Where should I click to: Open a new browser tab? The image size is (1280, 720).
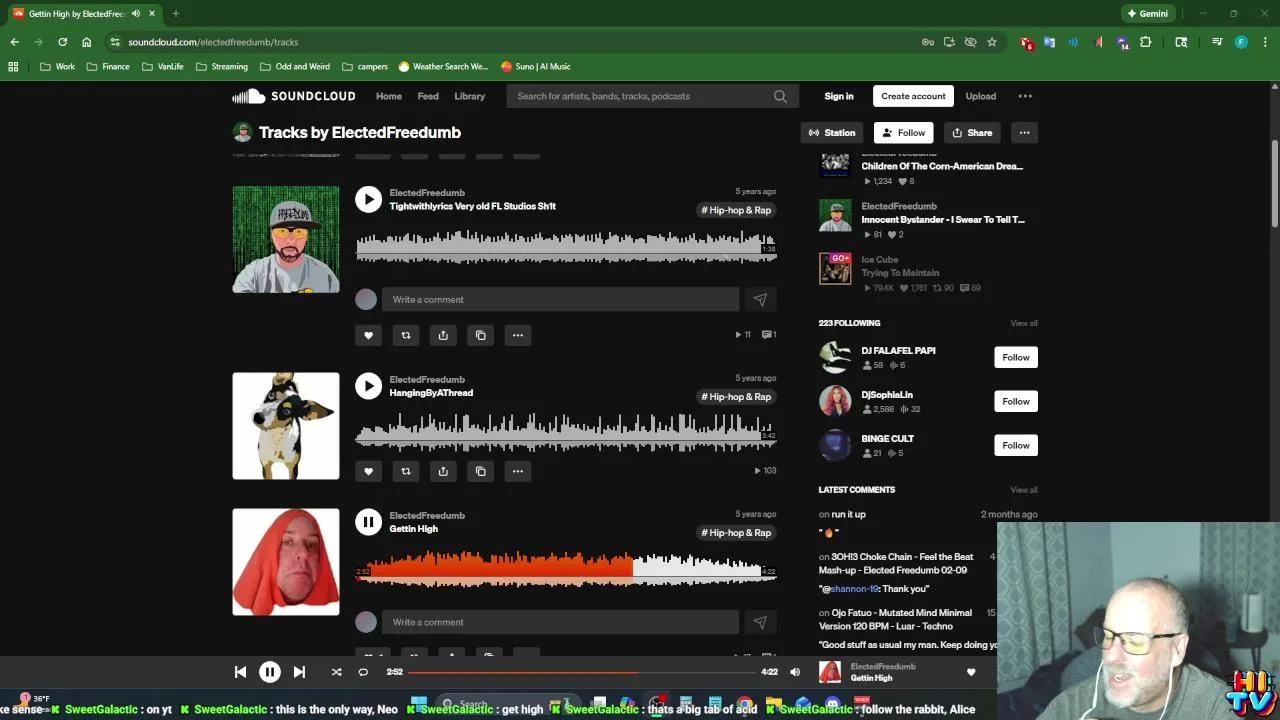pos(175,14)
